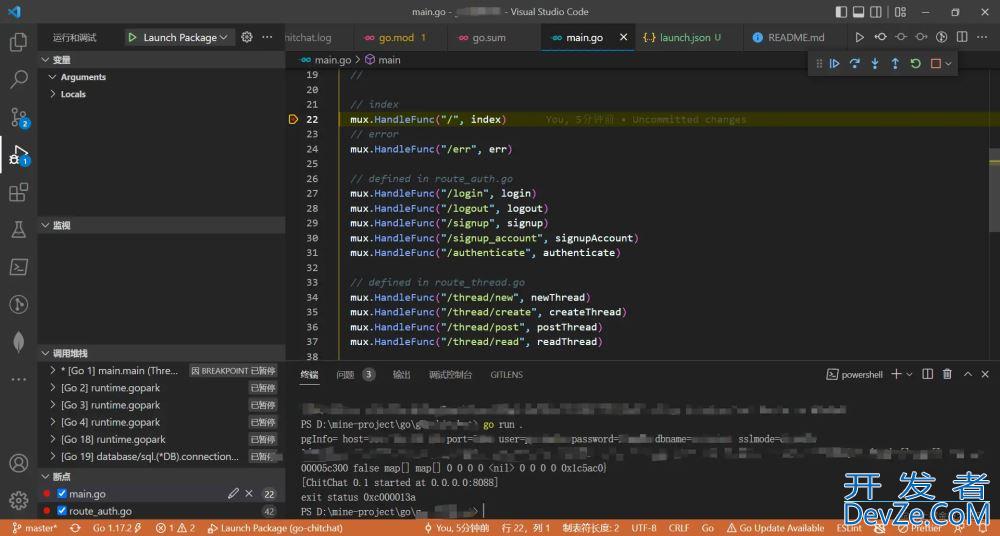This screenshot has height=536, width=1000.
Task: Click Go 1.17.2 version in status bar
Action: point(117,528)
